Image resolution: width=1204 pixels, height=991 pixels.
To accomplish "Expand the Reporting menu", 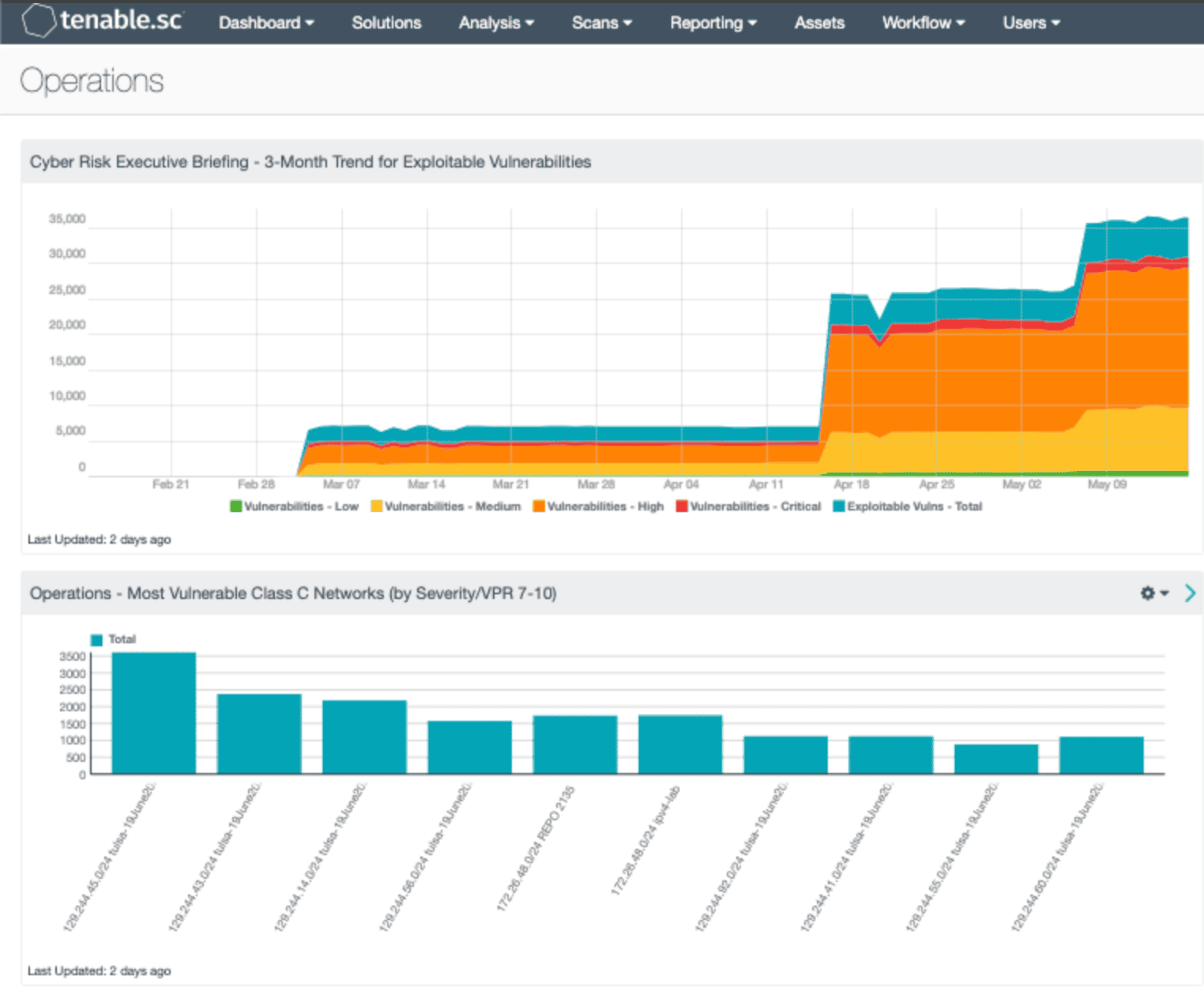I will (x=713, y=23).
